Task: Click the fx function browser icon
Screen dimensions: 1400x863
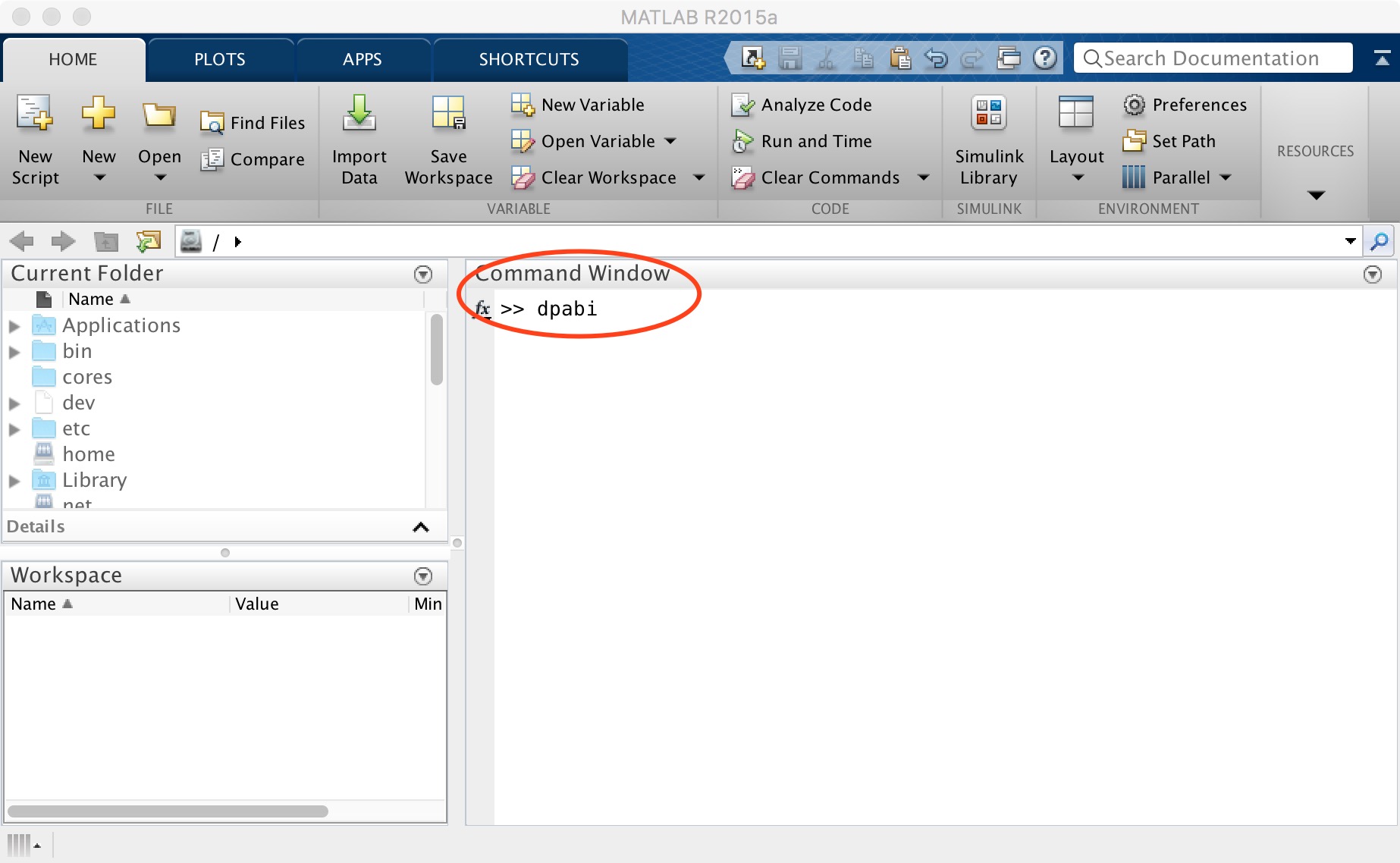Action: point(482,309)
